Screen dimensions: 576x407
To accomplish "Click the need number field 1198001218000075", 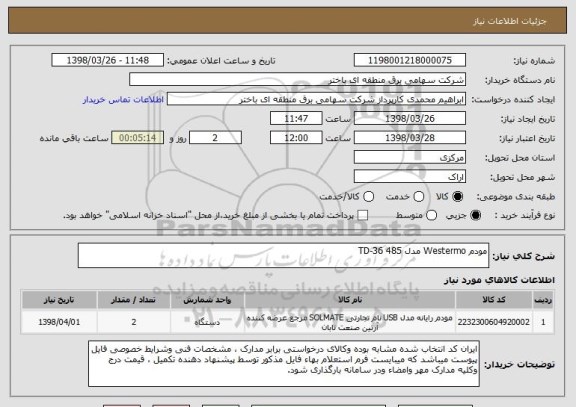I will pos(410,60).
